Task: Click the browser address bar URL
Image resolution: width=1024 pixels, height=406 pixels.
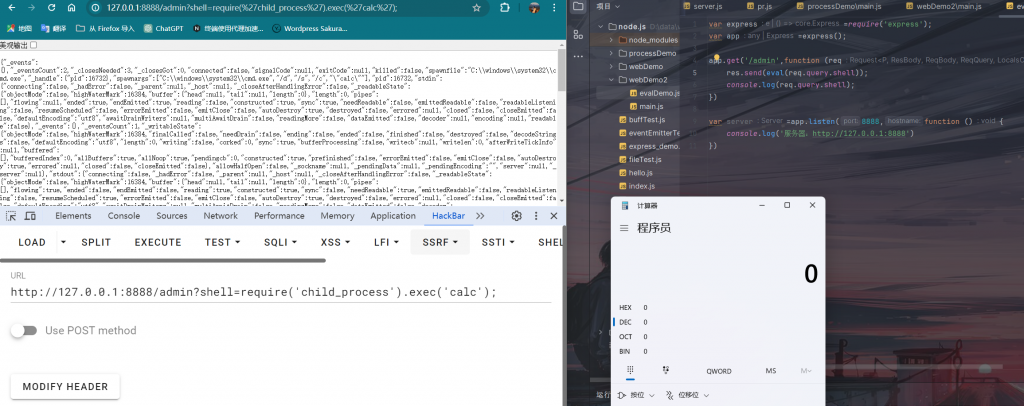Action: point(252,8)
